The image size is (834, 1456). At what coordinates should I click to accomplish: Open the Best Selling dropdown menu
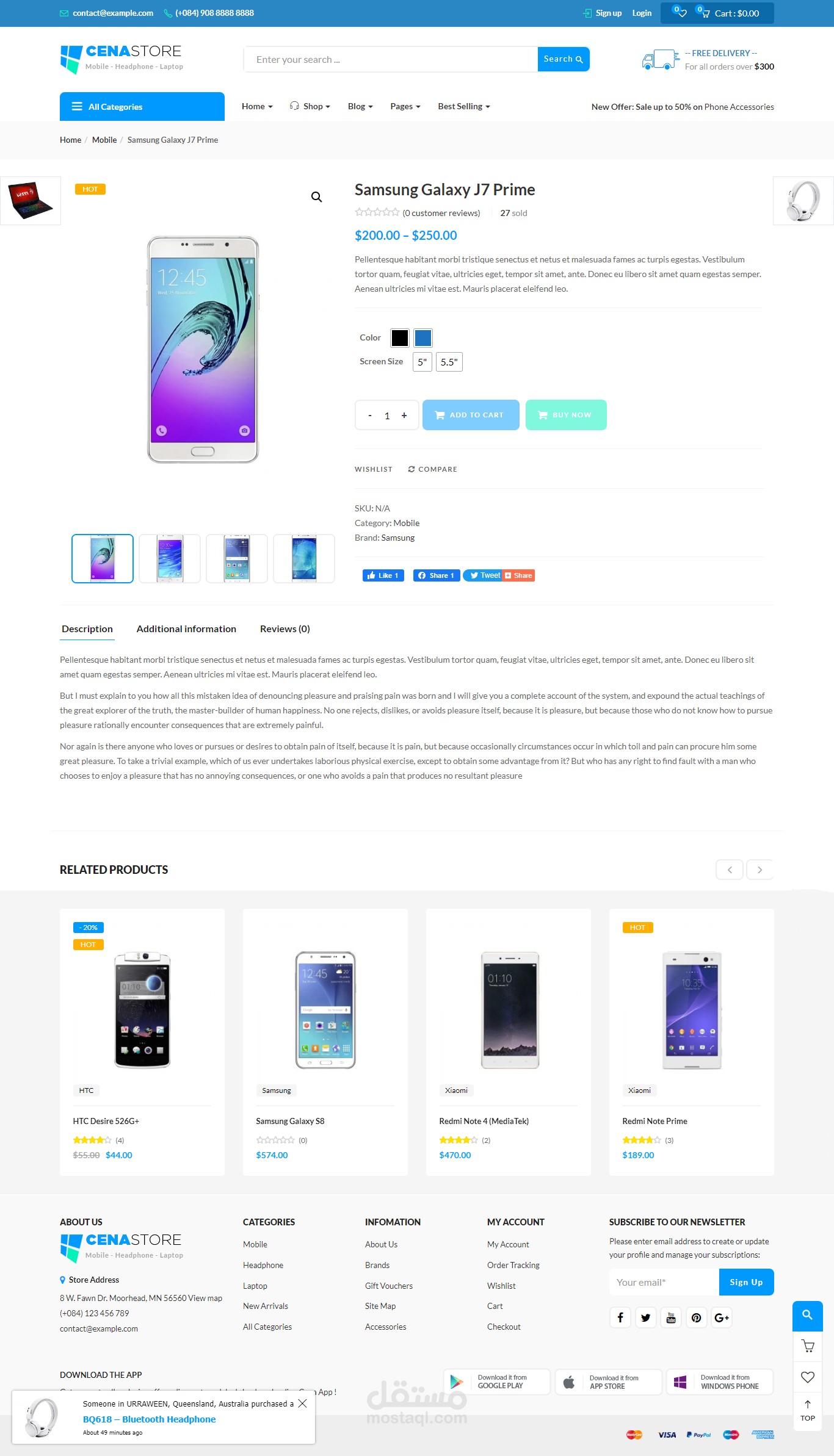[x=463, y=106]
